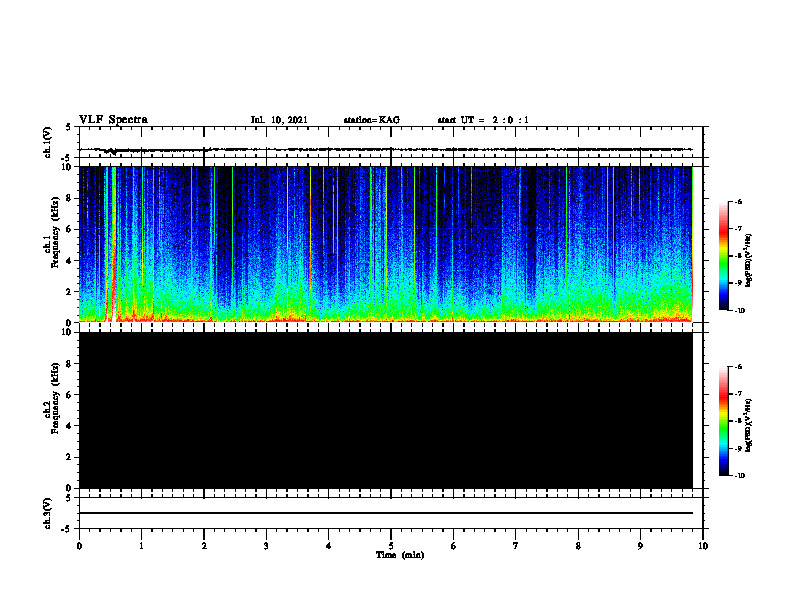Click the "log(PSD)" label beside ch.2 color bar
The width and height of the screenshot is (792, 612).
(x=749, y=426)
